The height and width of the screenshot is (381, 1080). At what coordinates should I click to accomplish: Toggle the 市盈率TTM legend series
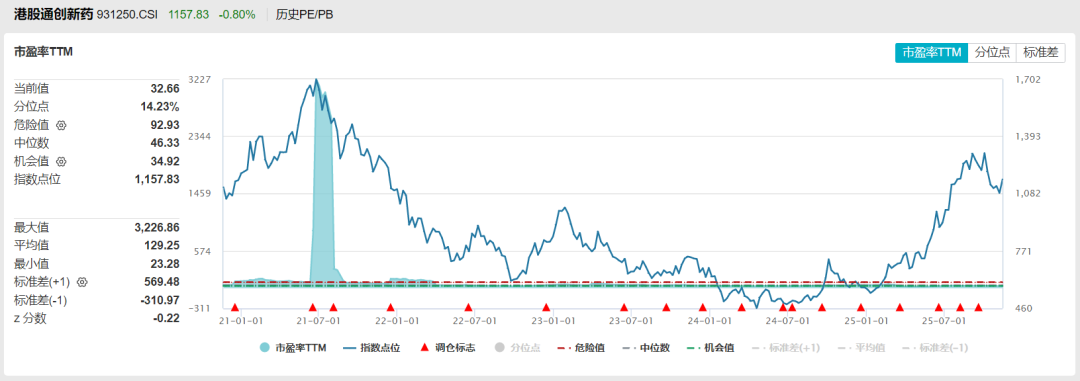click(x=293, y=348)
